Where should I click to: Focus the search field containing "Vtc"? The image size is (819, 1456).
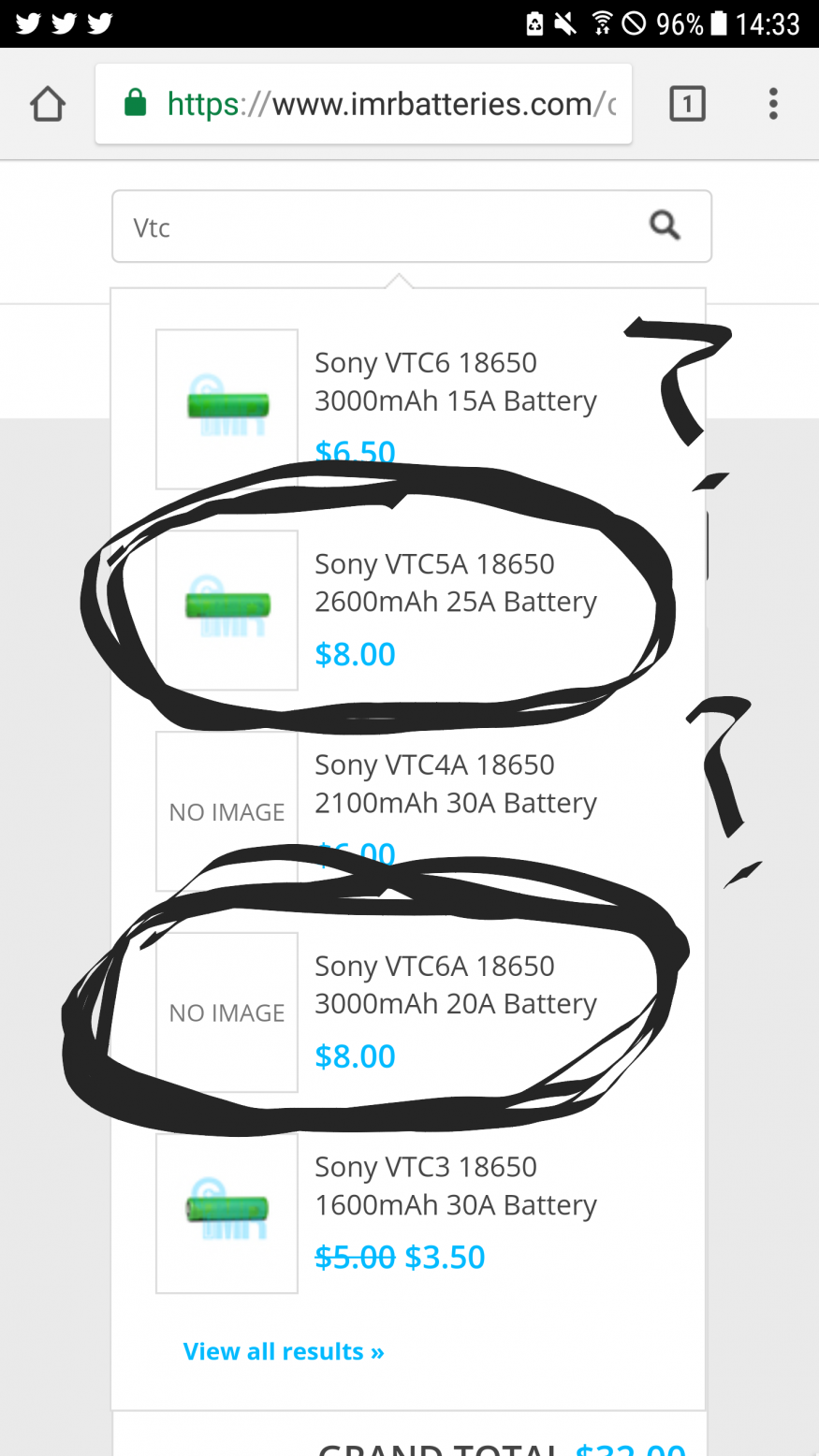tap(374, 227)
